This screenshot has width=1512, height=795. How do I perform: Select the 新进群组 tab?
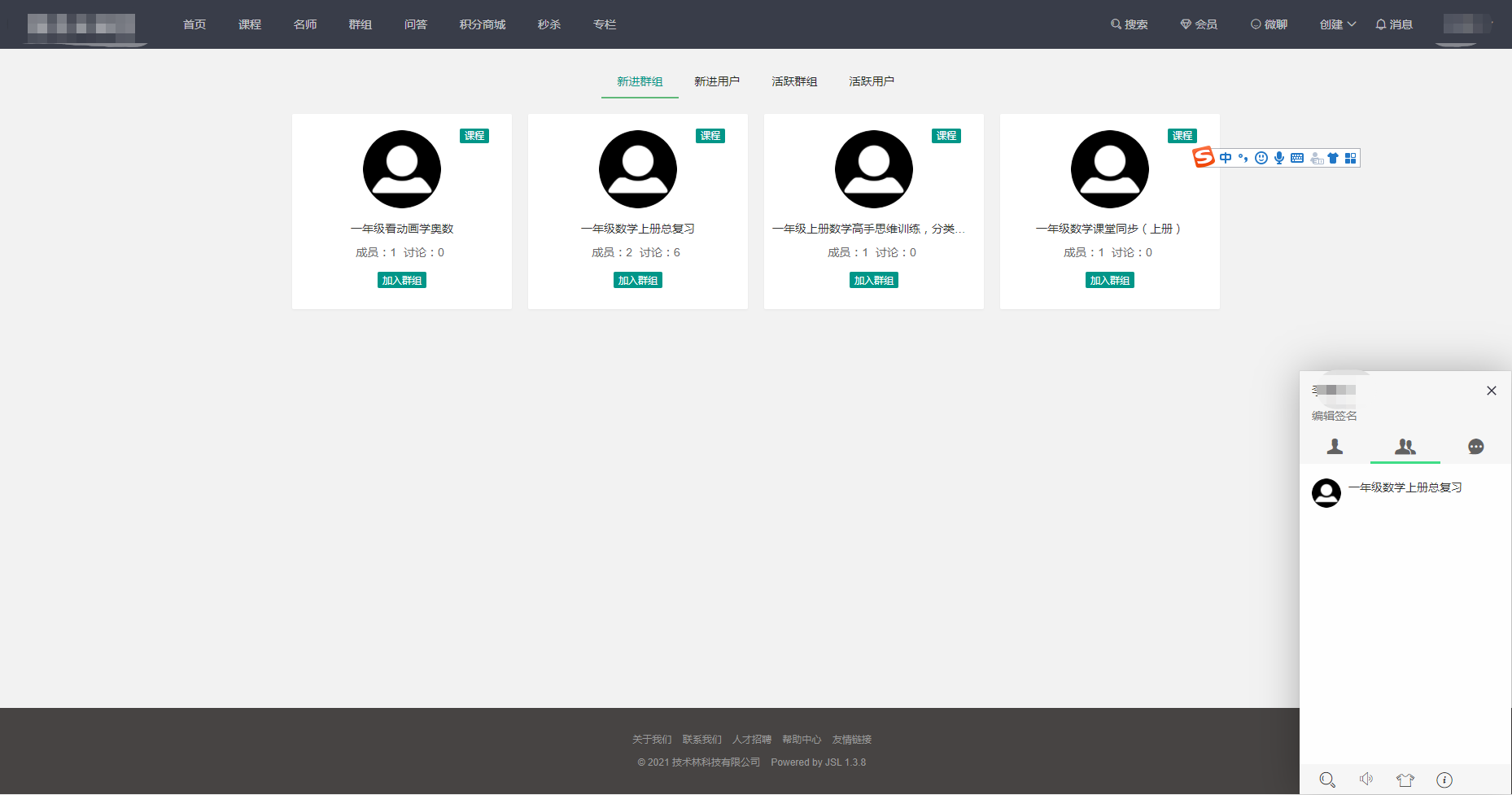(x=640, y=81)
